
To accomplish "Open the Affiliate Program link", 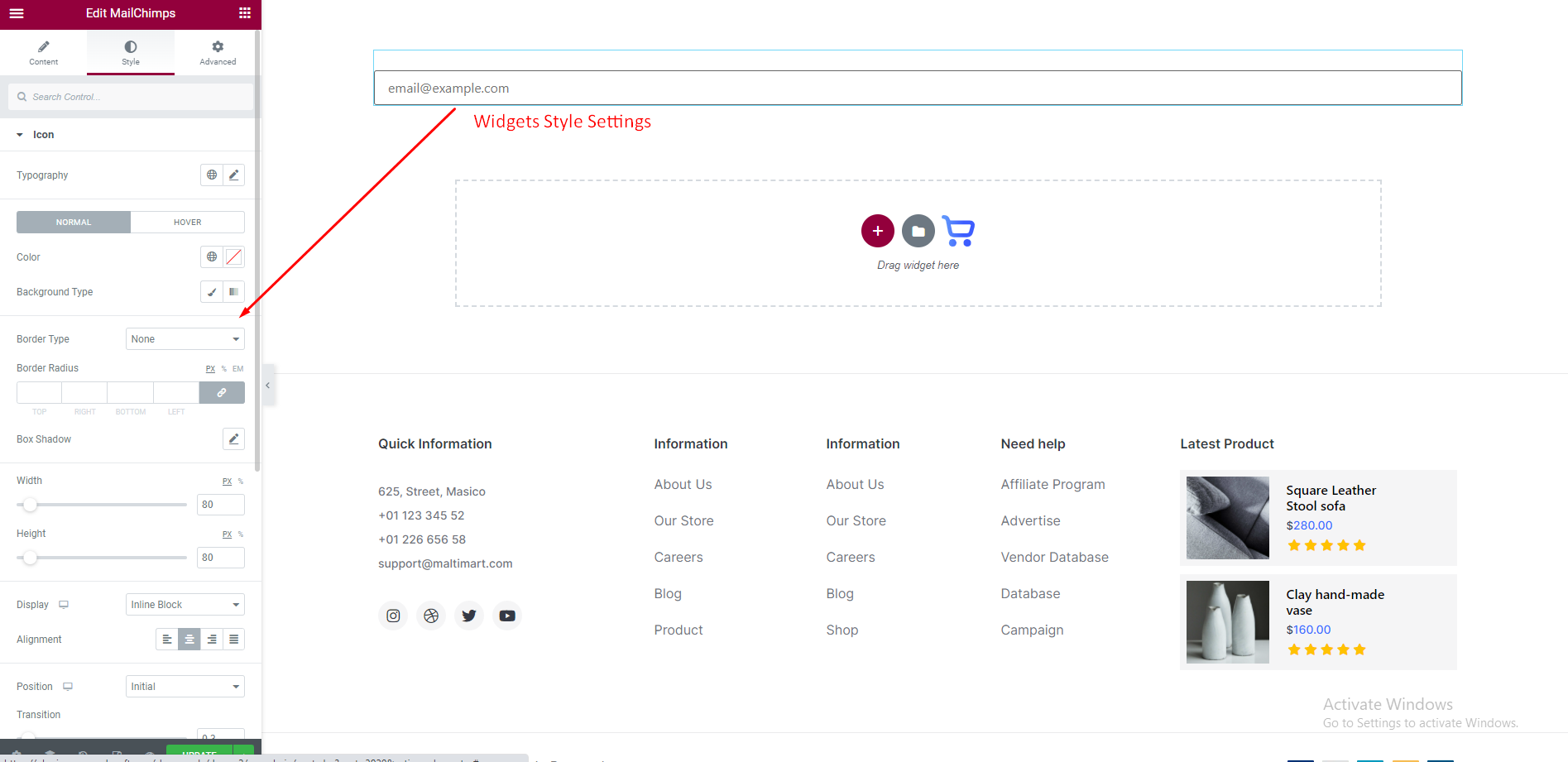I will coord(1053,485).
